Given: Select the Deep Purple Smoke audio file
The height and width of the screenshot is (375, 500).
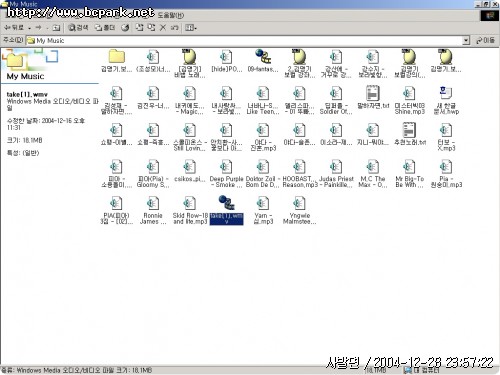Looking at the screenshot, I should click(226, 174).
